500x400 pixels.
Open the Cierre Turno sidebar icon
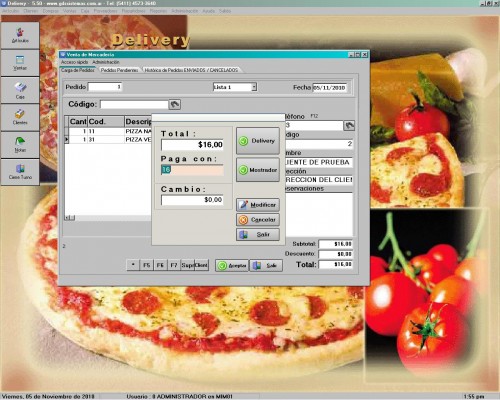20,172
